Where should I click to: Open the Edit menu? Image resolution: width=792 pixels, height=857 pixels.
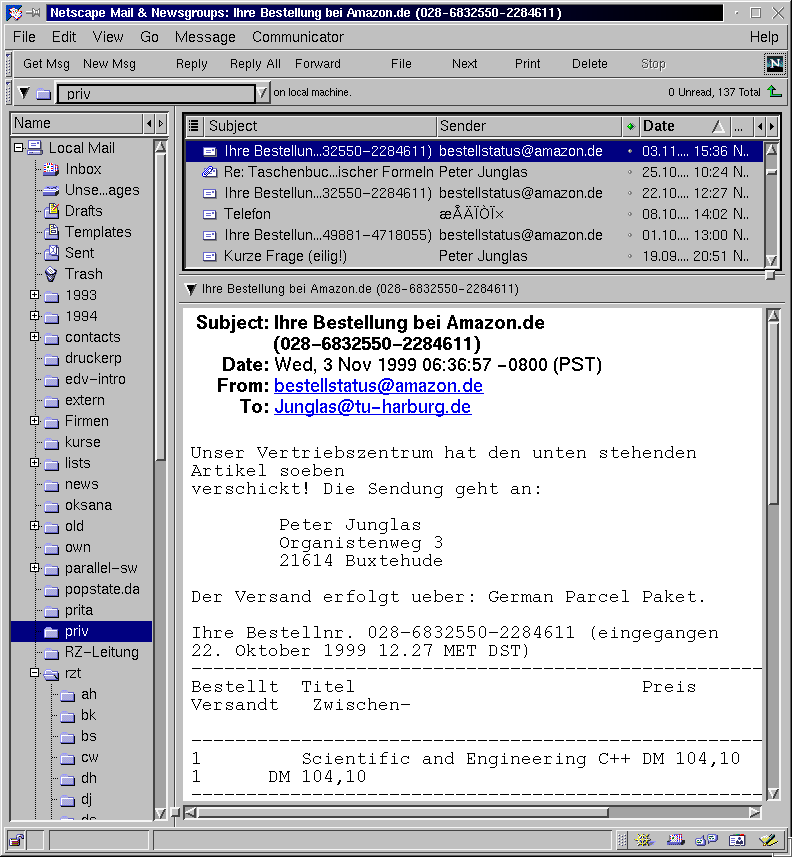(x=64, y=37)
